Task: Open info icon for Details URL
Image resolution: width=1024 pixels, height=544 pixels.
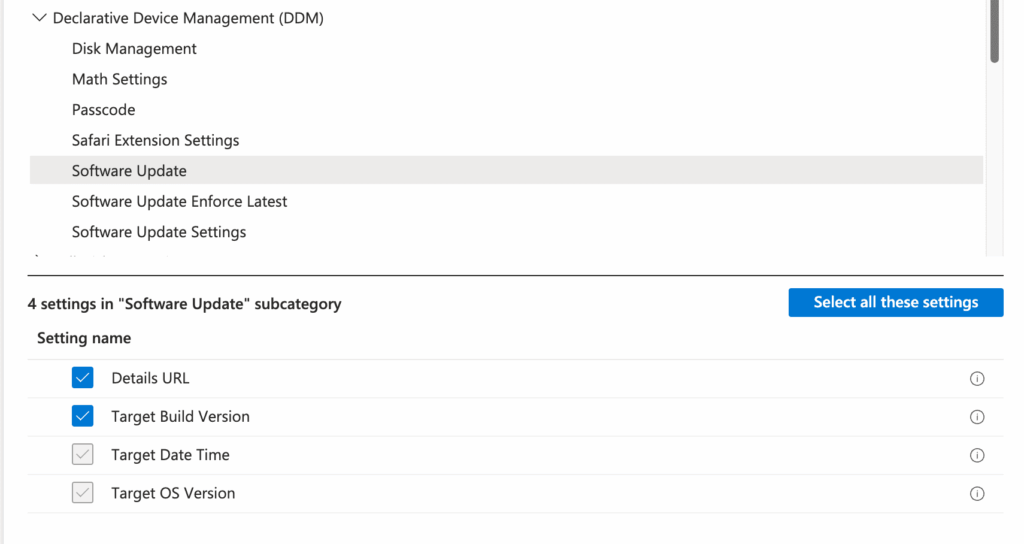Action: (977, 379)
